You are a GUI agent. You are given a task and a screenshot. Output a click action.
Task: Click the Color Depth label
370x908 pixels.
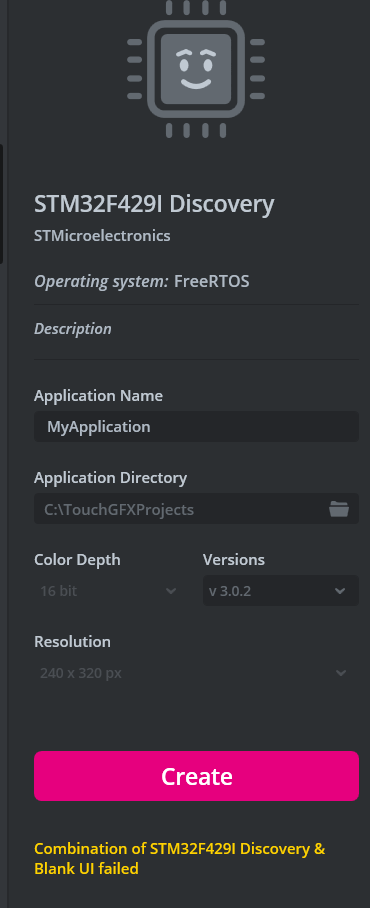pos(77,559)
